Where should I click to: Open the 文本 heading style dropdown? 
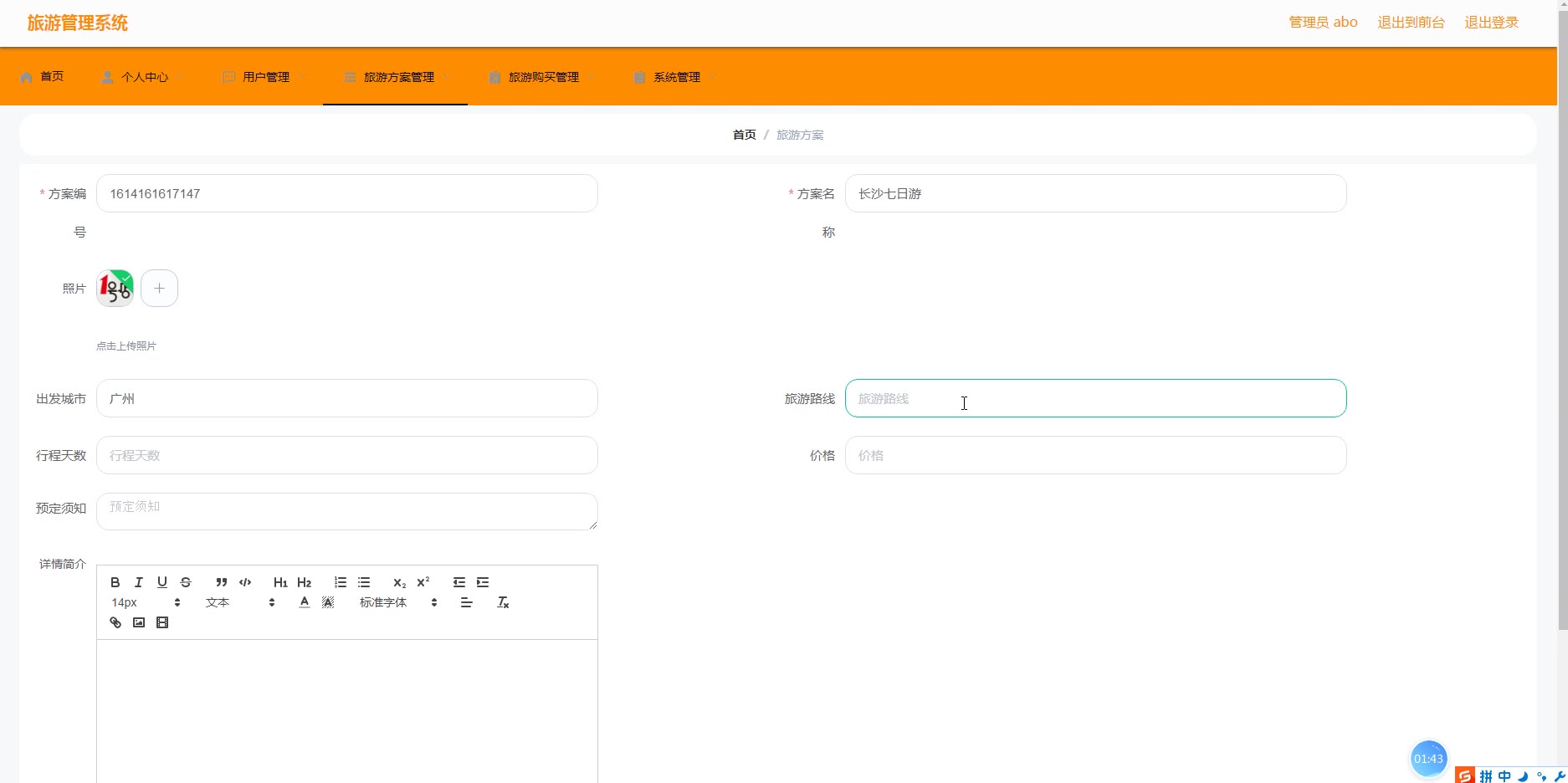[x=240, y=602]
